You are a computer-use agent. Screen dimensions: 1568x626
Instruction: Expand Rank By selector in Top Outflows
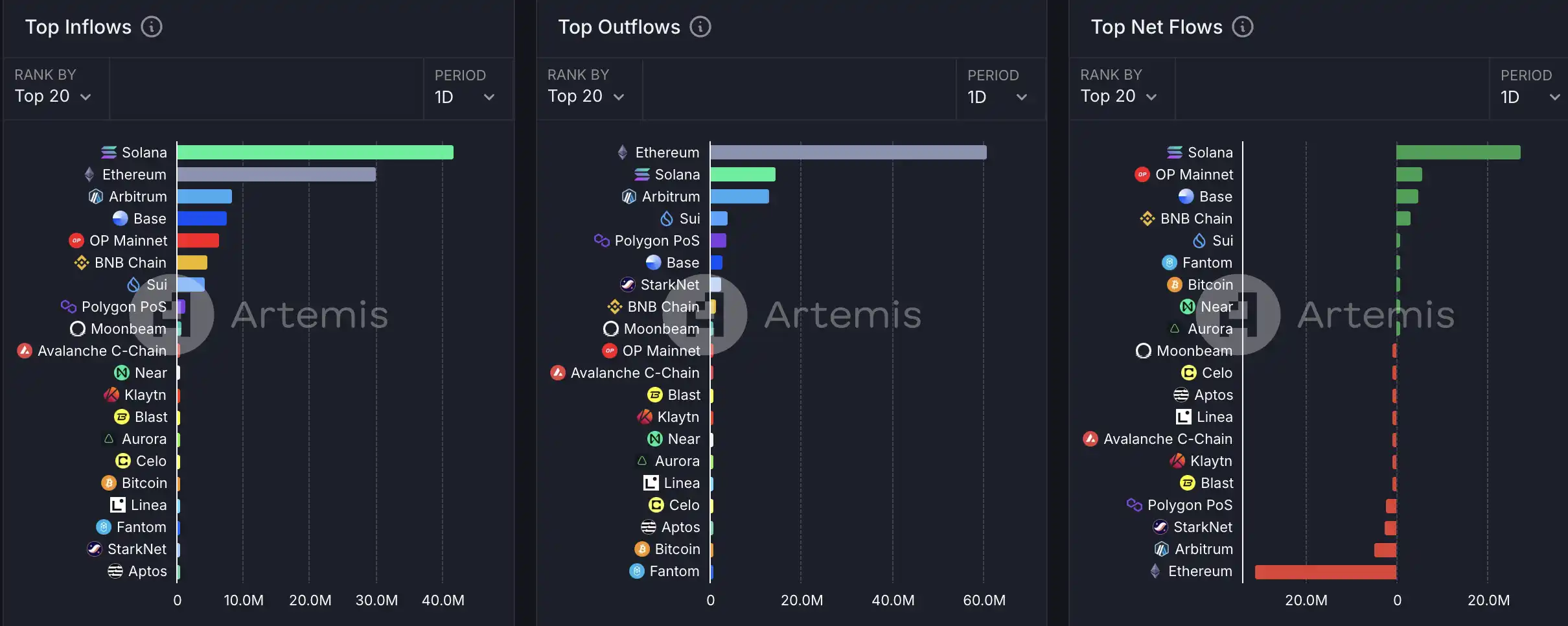pyautogui.click(x=586, y=97)
